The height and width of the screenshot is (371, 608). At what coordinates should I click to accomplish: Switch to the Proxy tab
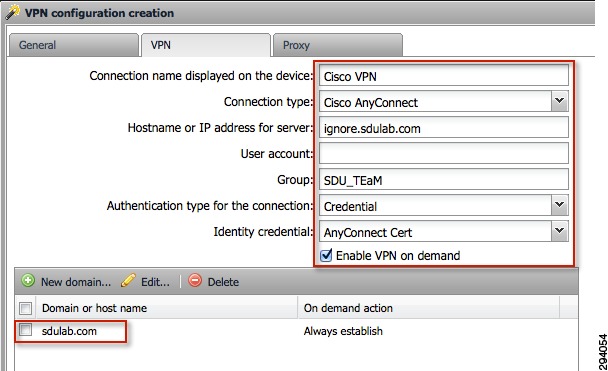click(x=338, y=45)
